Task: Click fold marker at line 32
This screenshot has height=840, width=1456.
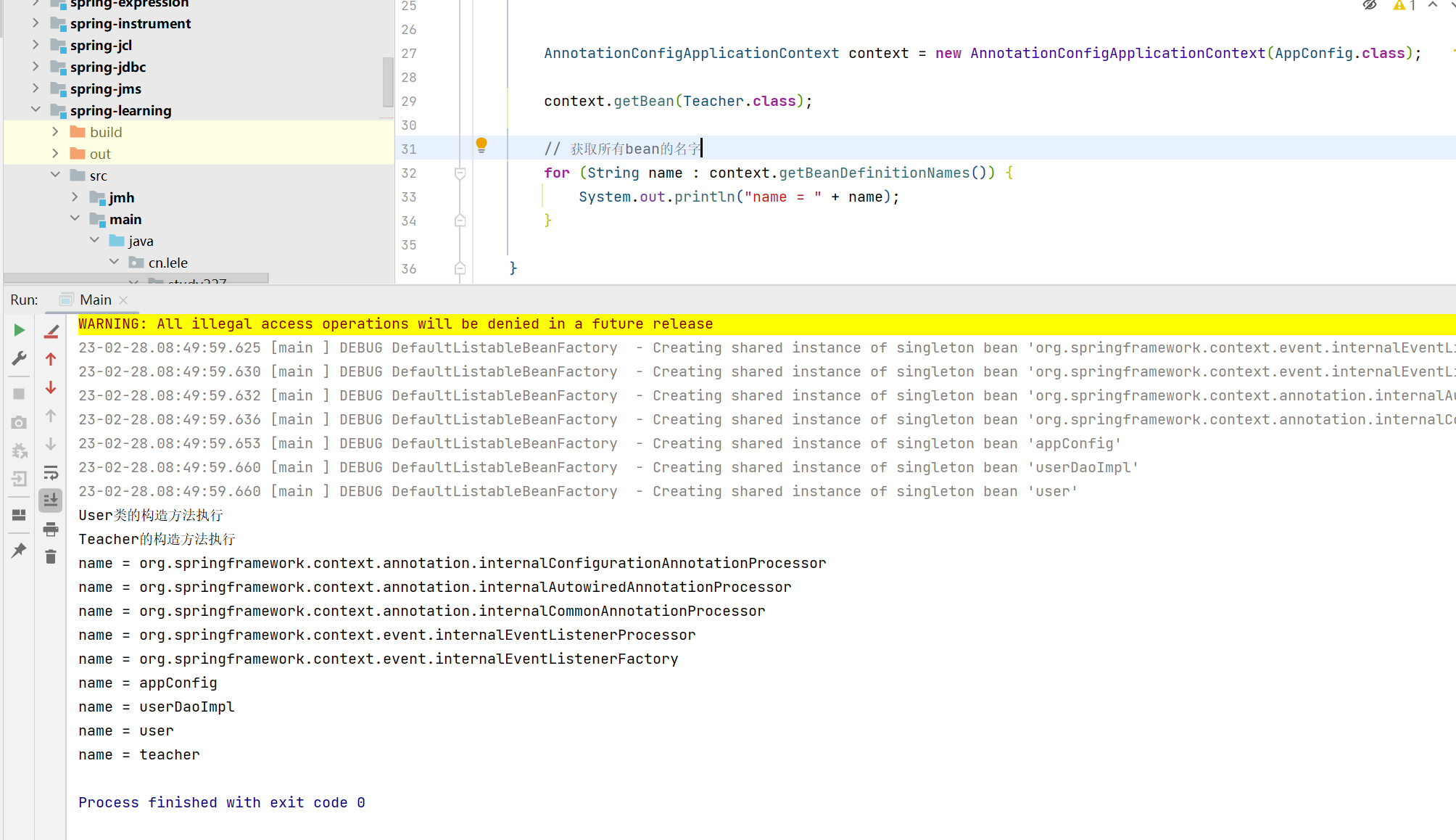Action: tap(460, 173)
